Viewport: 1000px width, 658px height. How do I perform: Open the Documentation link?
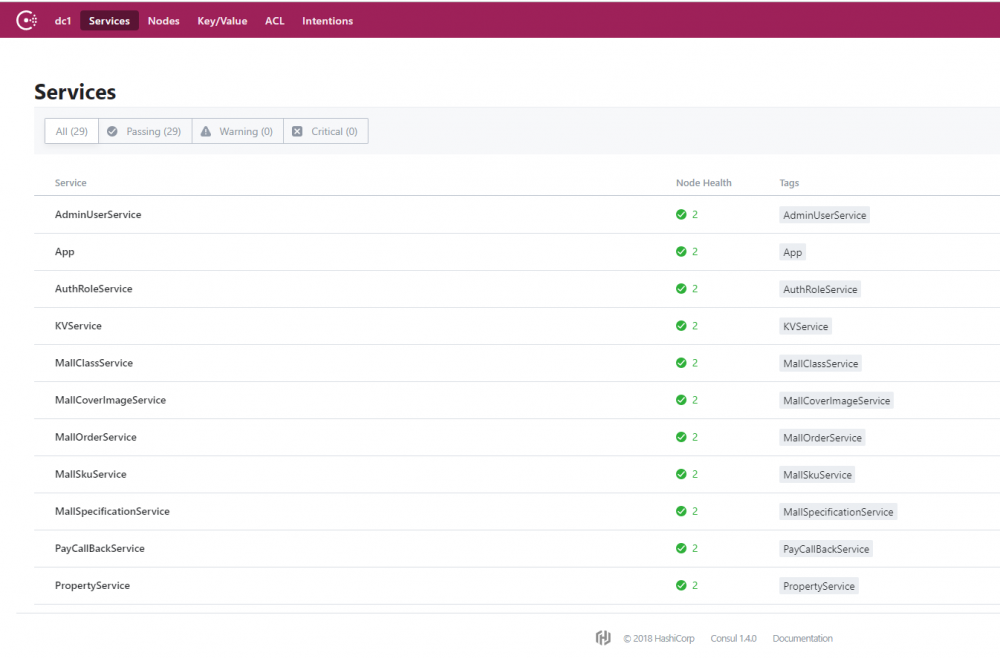[x=802, y=638]
